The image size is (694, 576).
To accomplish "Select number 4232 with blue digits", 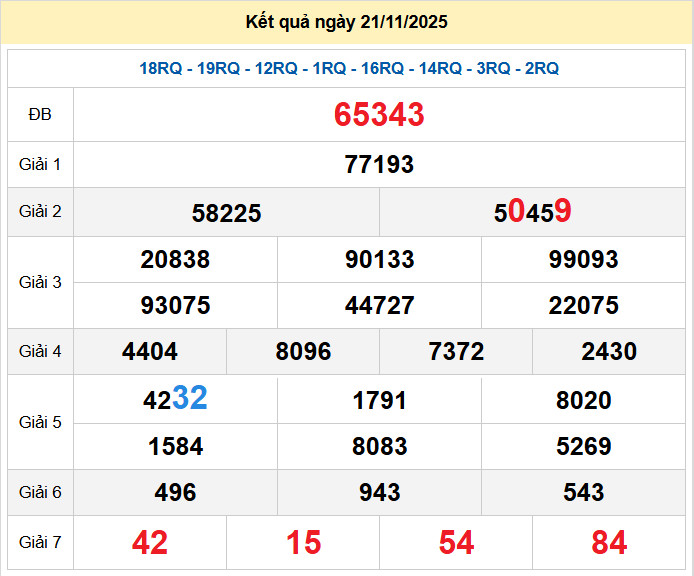I will tap(175, 399).
